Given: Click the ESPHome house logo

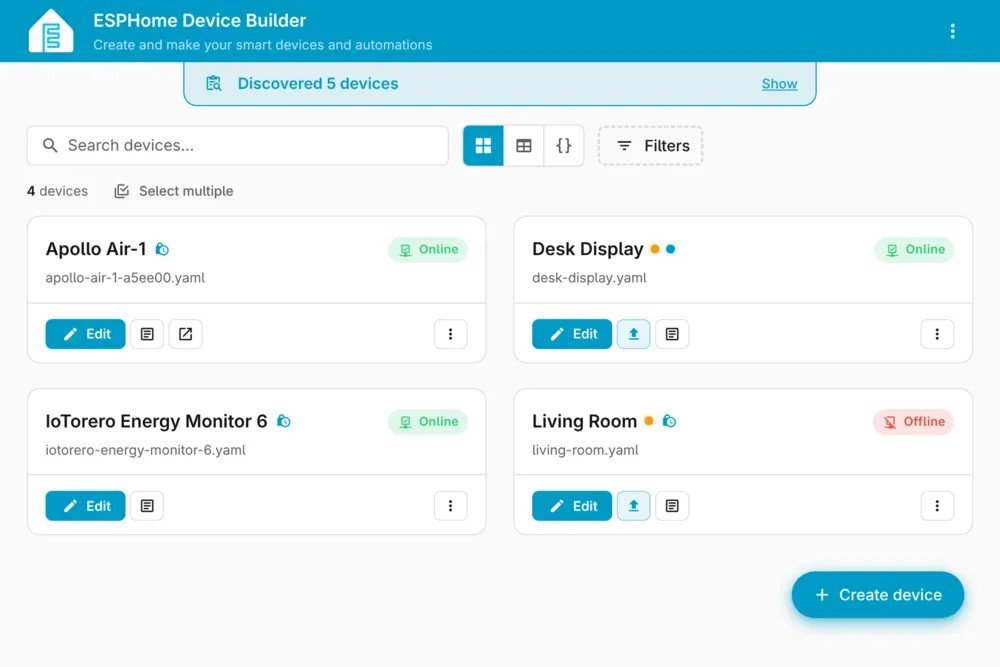Looking at the screenshot, I should [x=51, y=31].
